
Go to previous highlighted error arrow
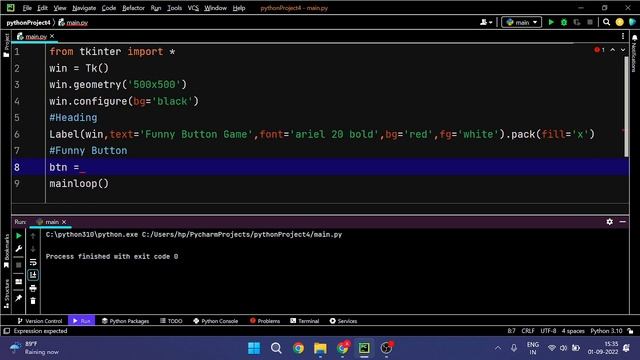[613, 50]
